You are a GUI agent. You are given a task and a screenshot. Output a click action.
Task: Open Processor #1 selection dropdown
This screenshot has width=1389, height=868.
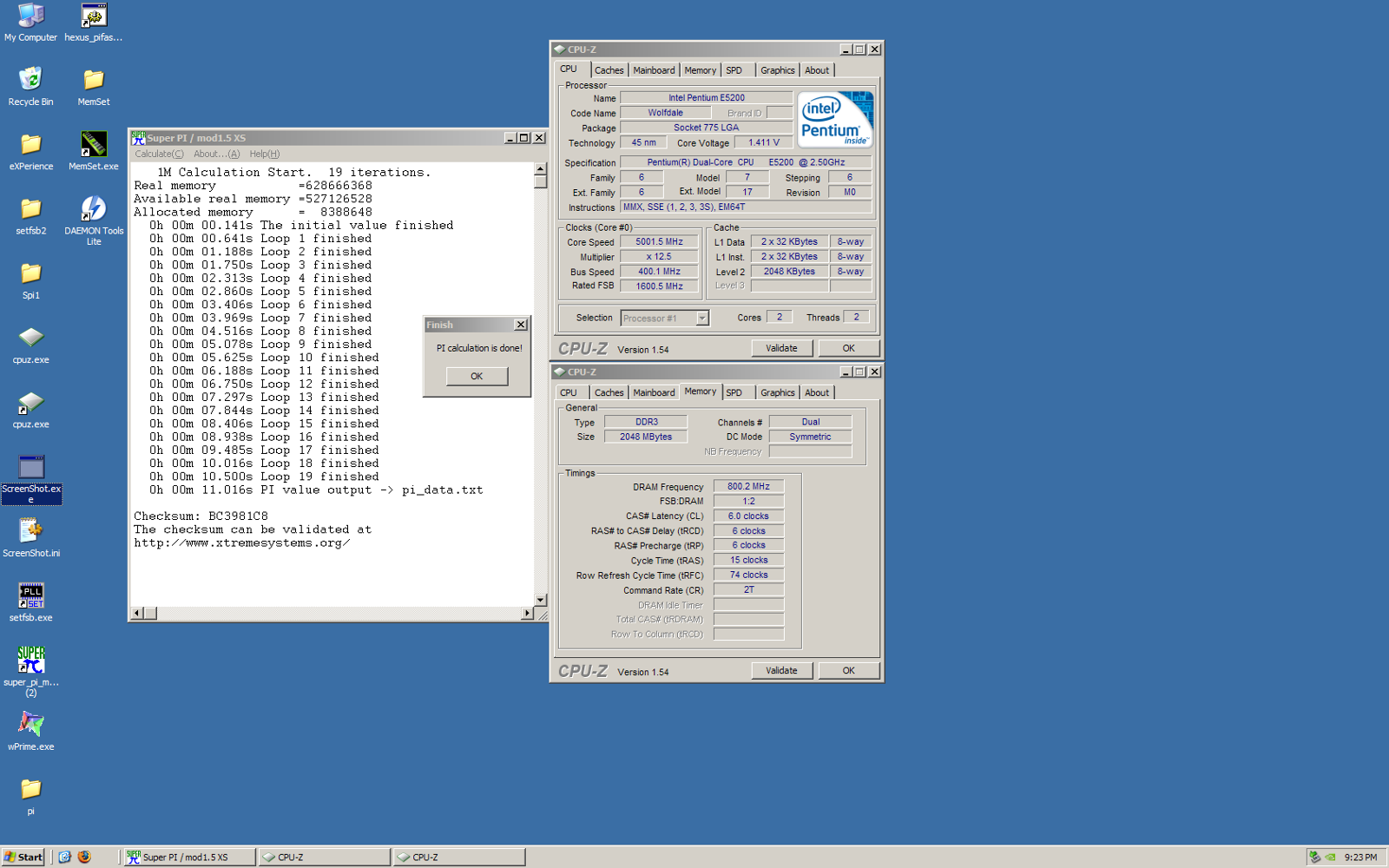tap(702, 318)
